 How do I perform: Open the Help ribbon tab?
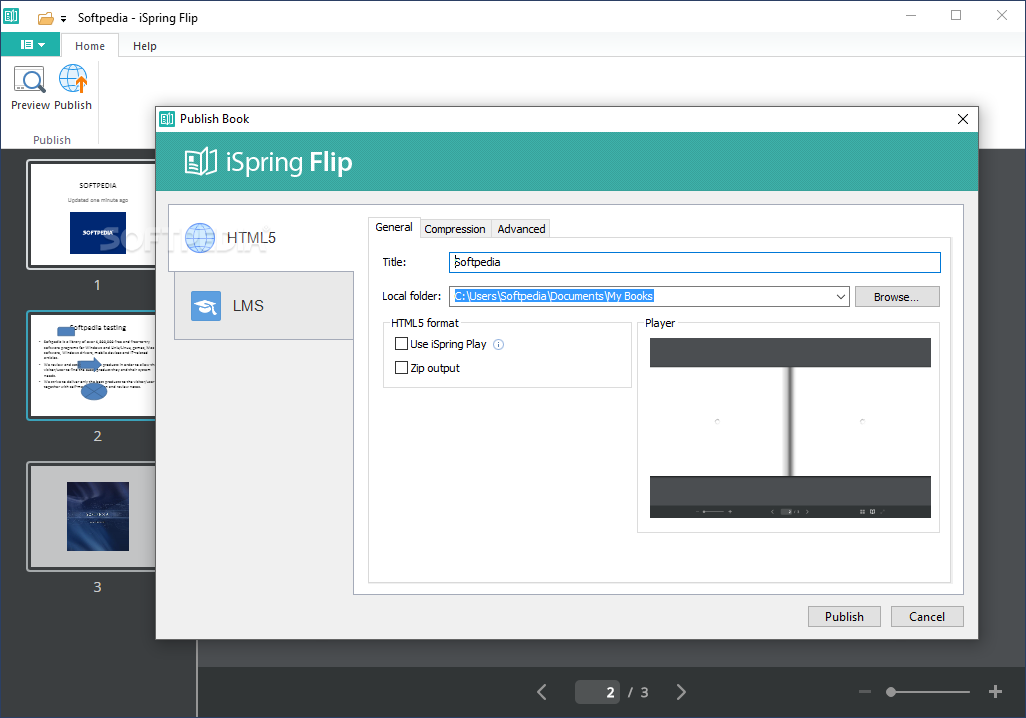tap(145, 46)
